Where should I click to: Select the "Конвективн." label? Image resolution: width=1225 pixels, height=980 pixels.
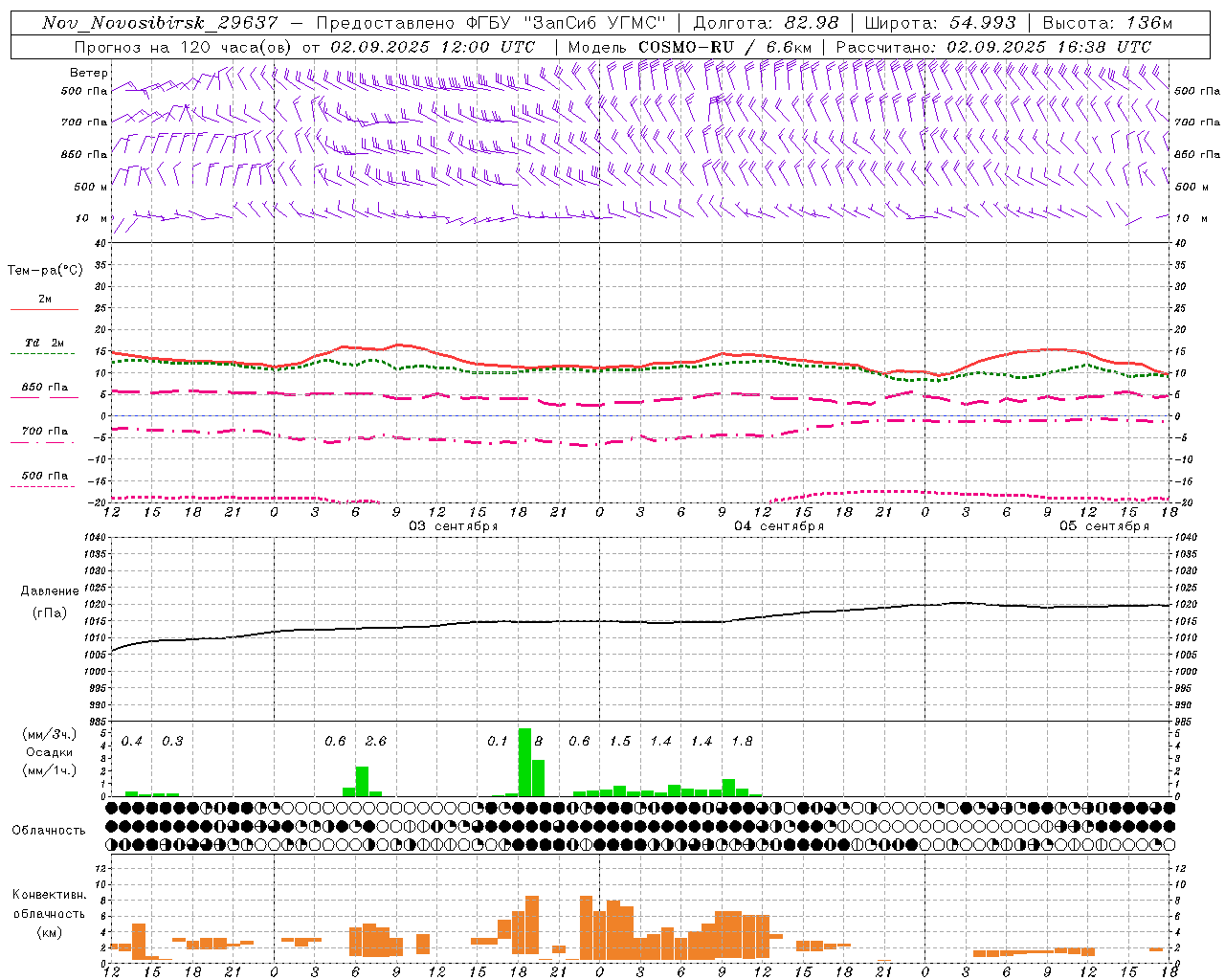point(49,895)
